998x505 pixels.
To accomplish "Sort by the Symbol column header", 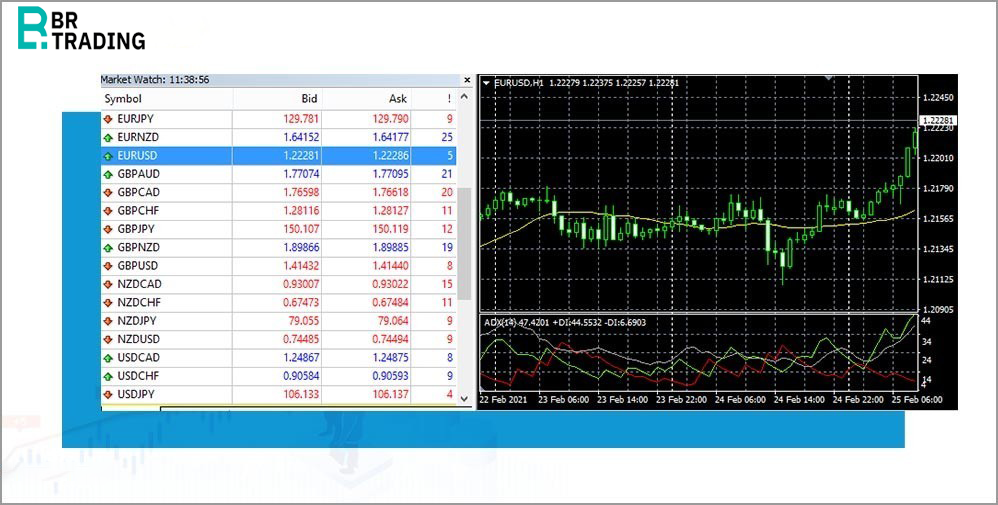I will 124,99.
